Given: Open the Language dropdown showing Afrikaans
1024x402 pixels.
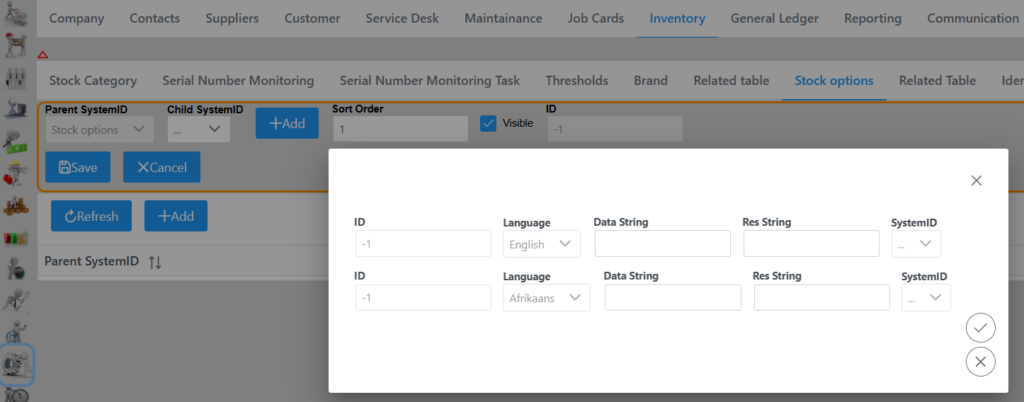Looking at the screenshot, I should 546,297.
